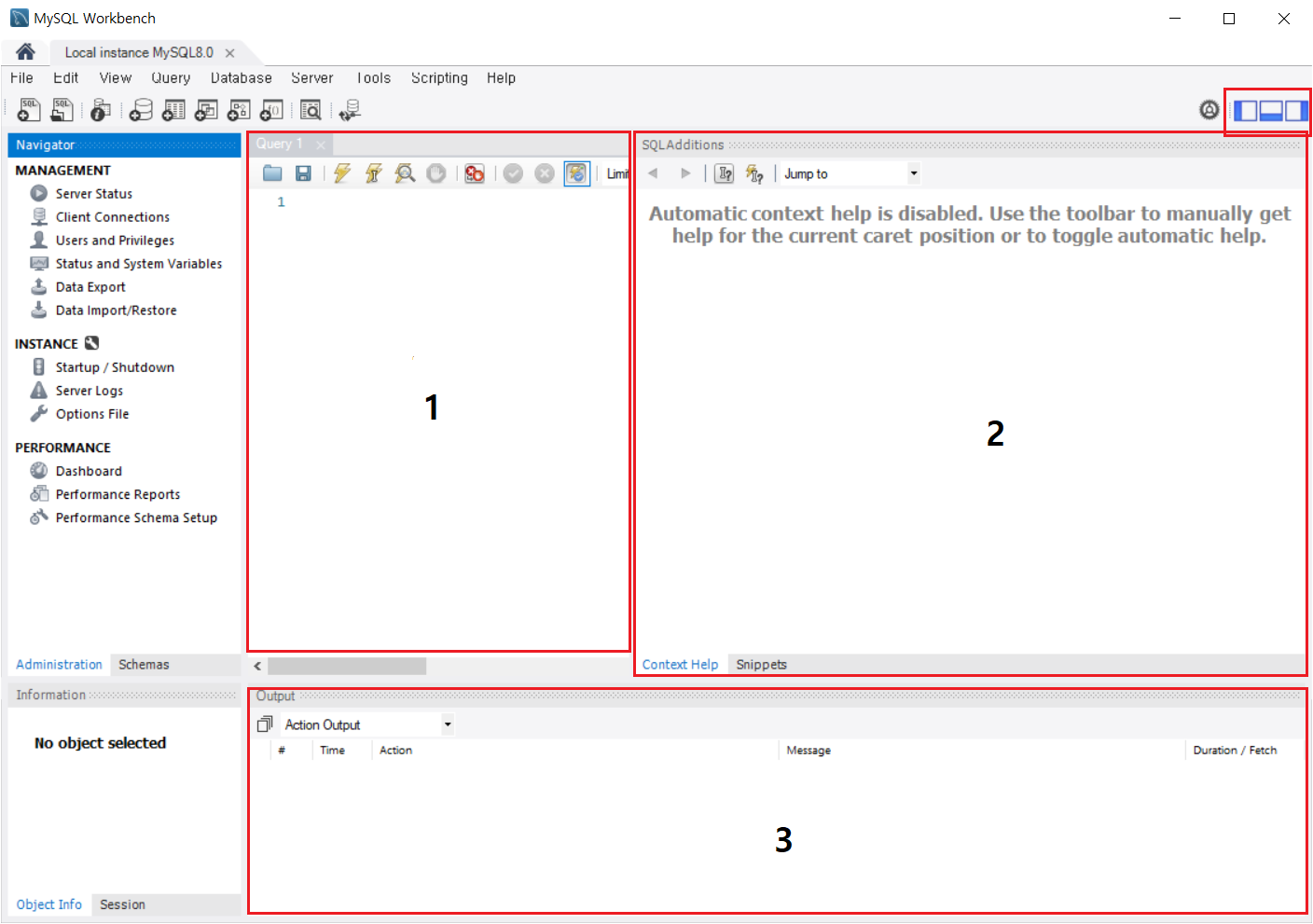Switch to the Schemas tab

[144, 665]
